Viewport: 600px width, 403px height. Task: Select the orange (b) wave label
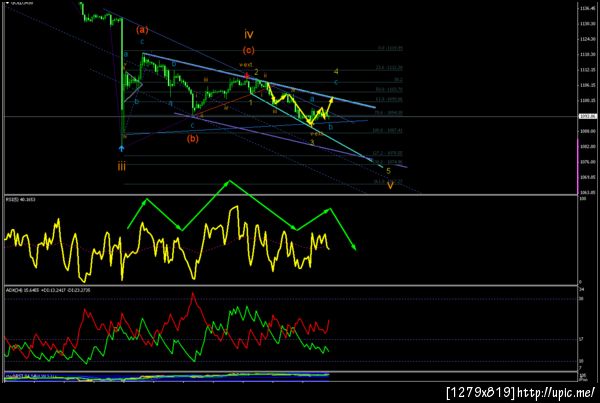tap(192, 138)
